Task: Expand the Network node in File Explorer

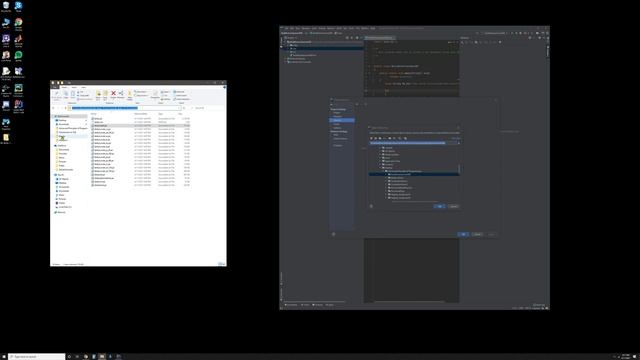Action: pos(53,212)
